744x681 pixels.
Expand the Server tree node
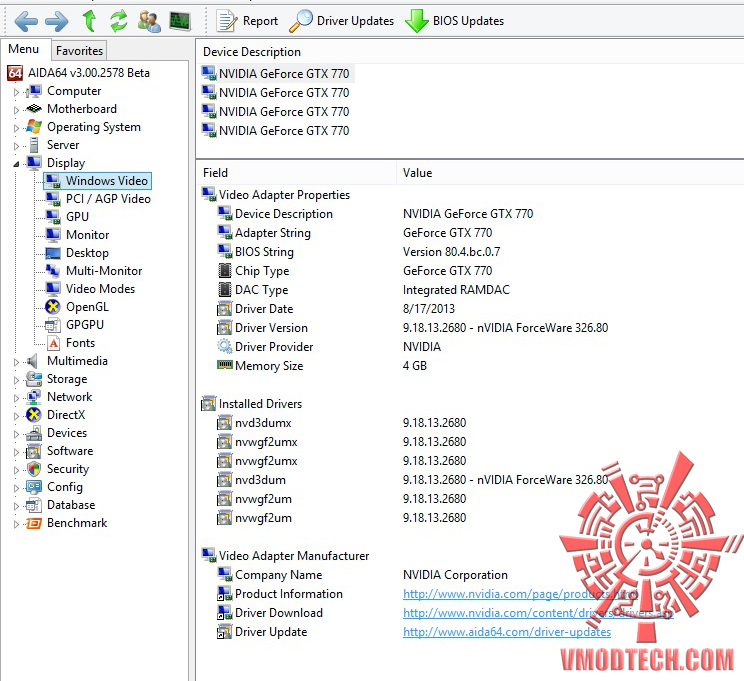click(16, 146)
